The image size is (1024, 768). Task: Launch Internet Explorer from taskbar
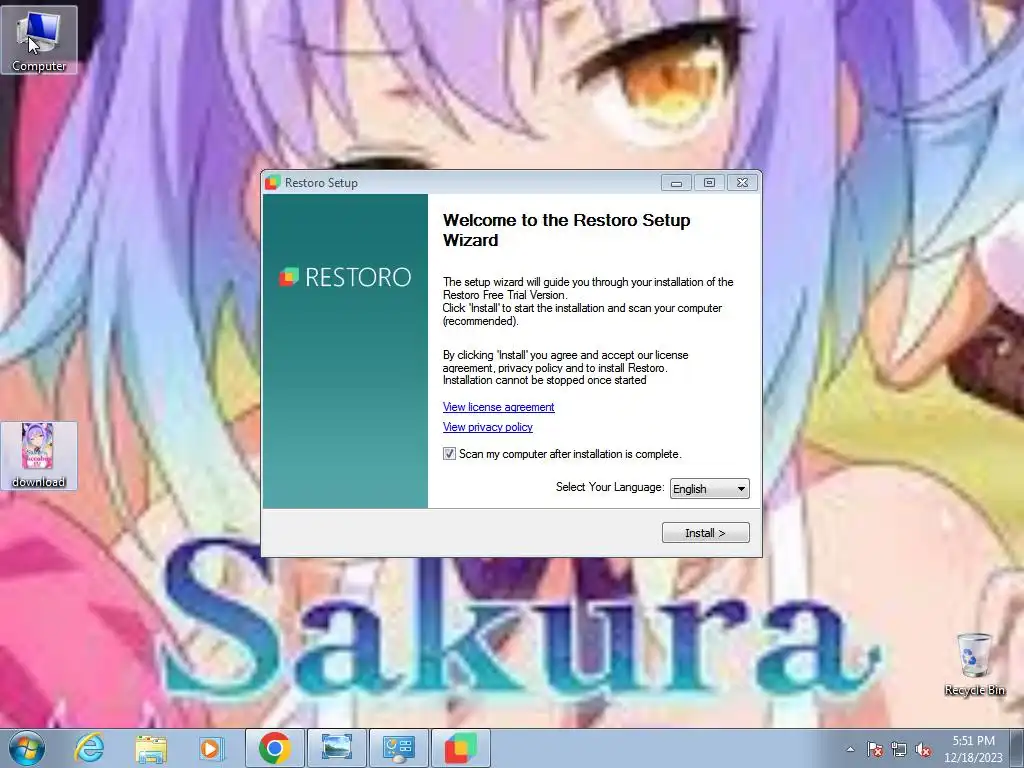point(89,748)
